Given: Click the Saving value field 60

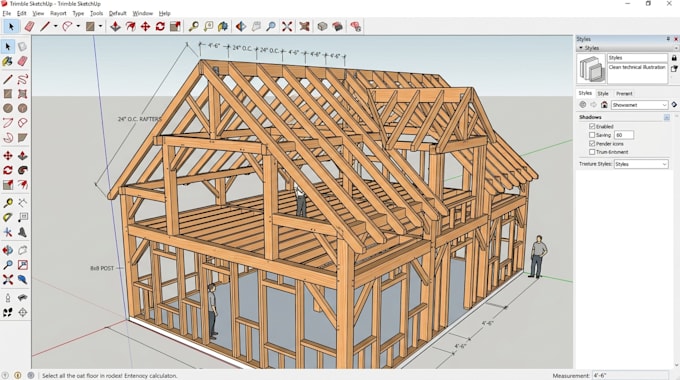Looking at the screenshot, I should tap(624, 135).
